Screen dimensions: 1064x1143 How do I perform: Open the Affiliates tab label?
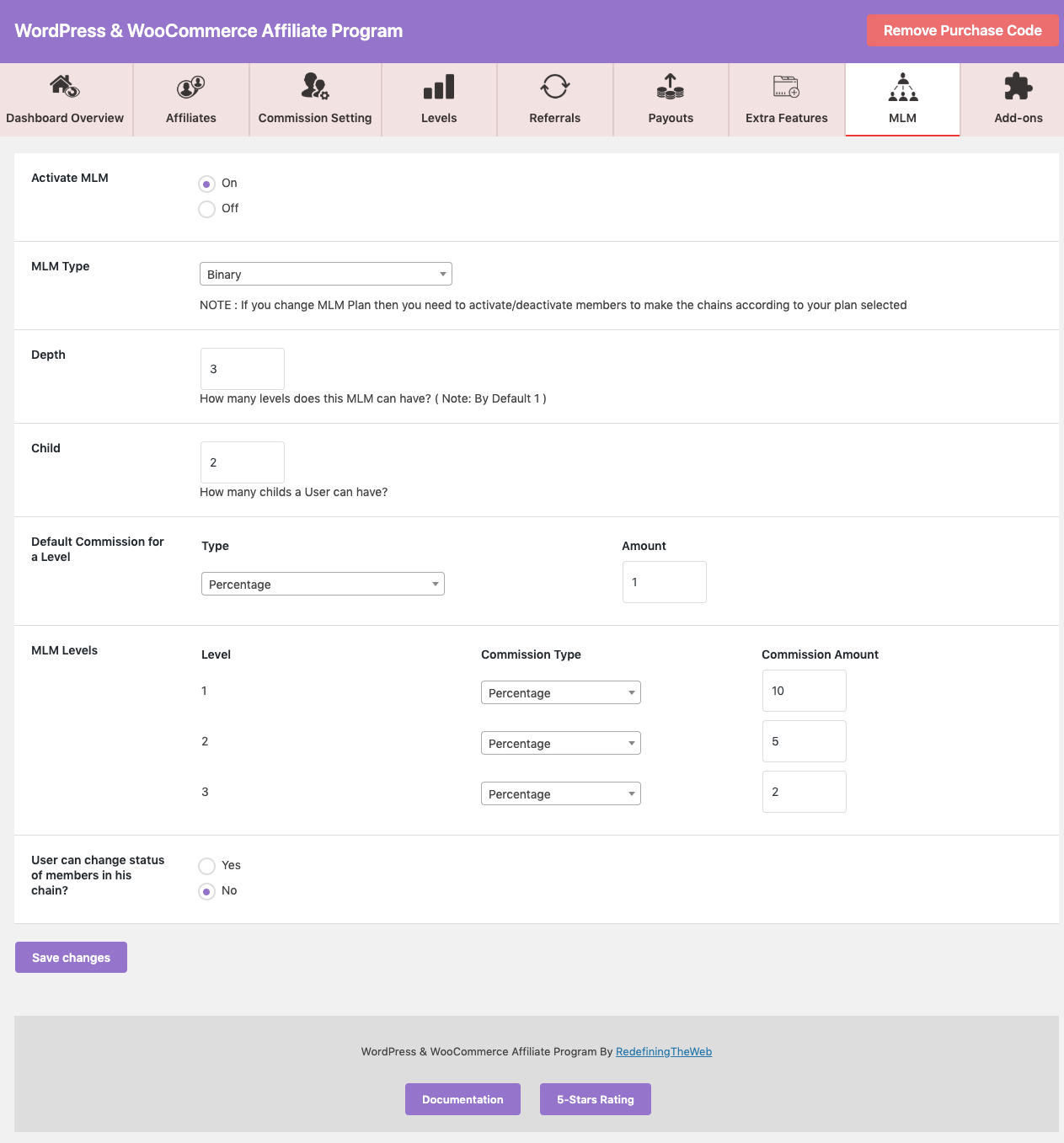(x=191, y=118)
